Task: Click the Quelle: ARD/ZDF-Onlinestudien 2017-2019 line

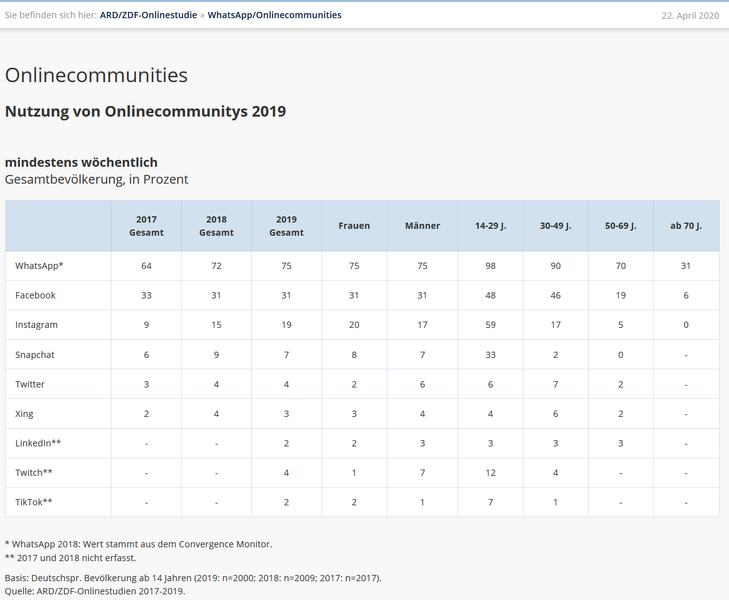Action: [95, 591]
